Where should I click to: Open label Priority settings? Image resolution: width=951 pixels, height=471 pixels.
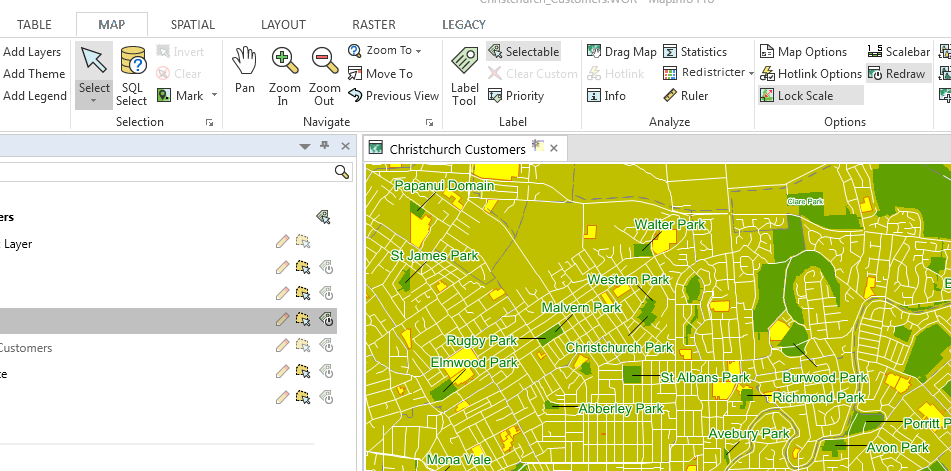coord(516,96)
